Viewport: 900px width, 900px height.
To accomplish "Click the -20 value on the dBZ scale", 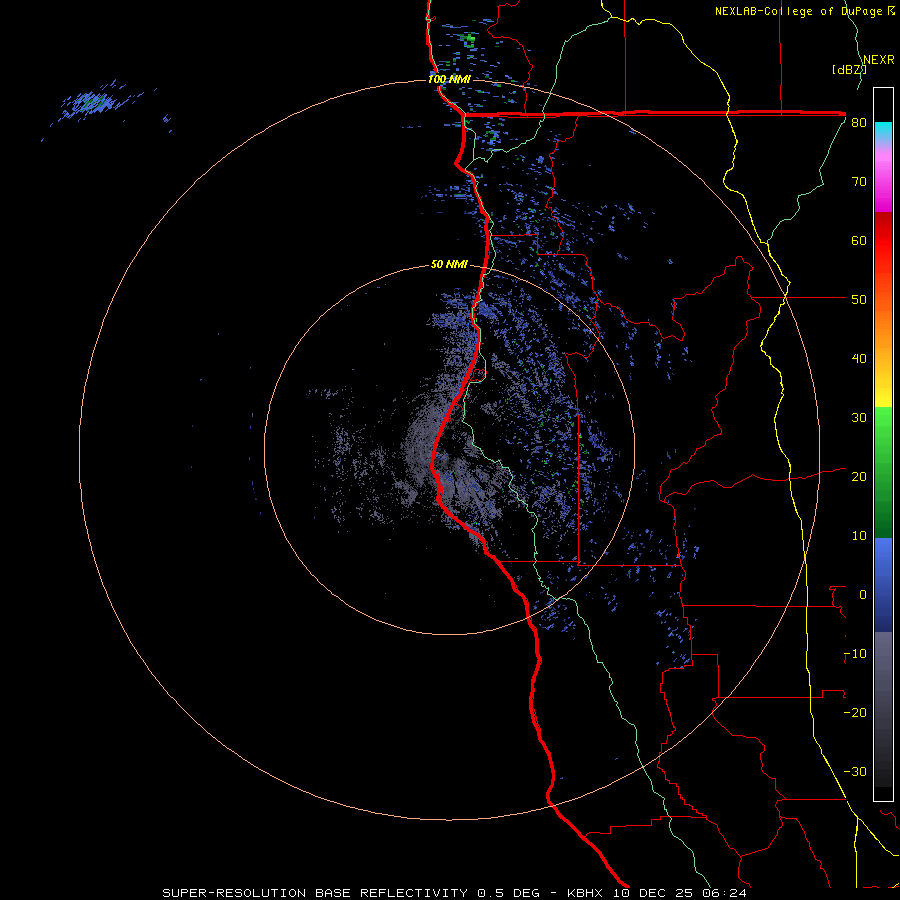I will [x=855, y=713].
